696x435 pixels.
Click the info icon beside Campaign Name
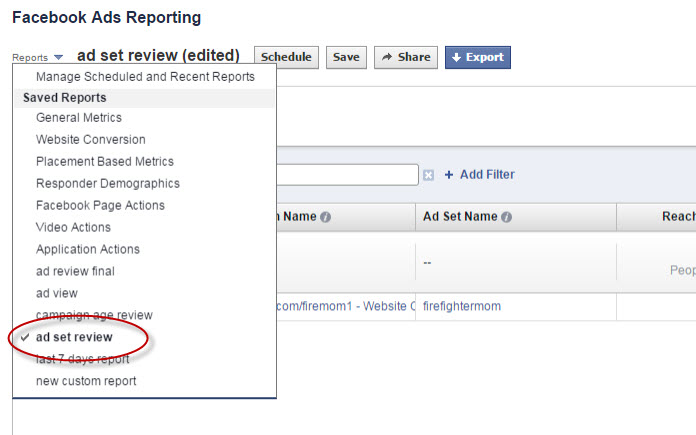(x=325, y=217)
